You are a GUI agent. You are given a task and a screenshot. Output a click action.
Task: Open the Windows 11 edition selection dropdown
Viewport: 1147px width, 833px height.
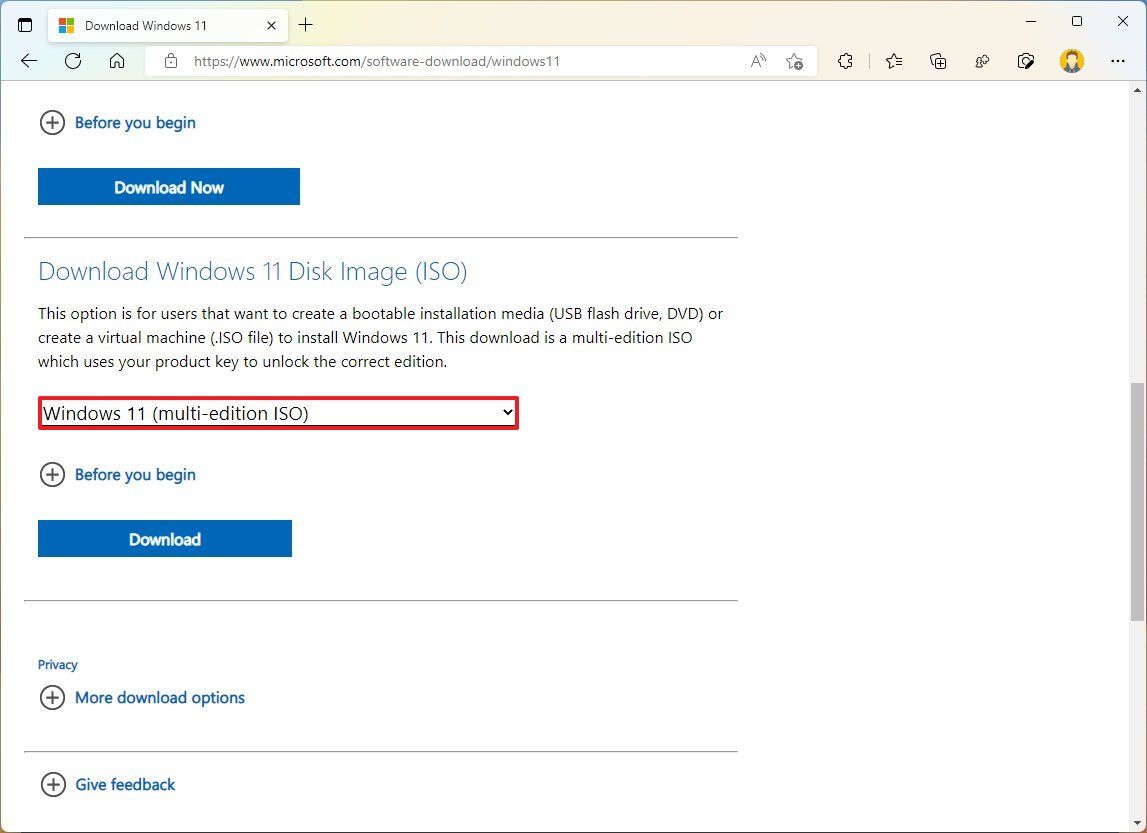pos(278,412)
